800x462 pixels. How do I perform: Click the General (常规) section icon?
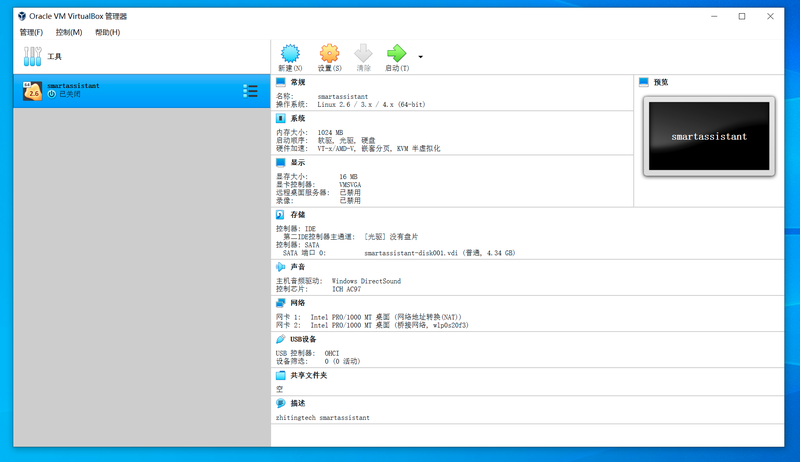tap(281, 82)
